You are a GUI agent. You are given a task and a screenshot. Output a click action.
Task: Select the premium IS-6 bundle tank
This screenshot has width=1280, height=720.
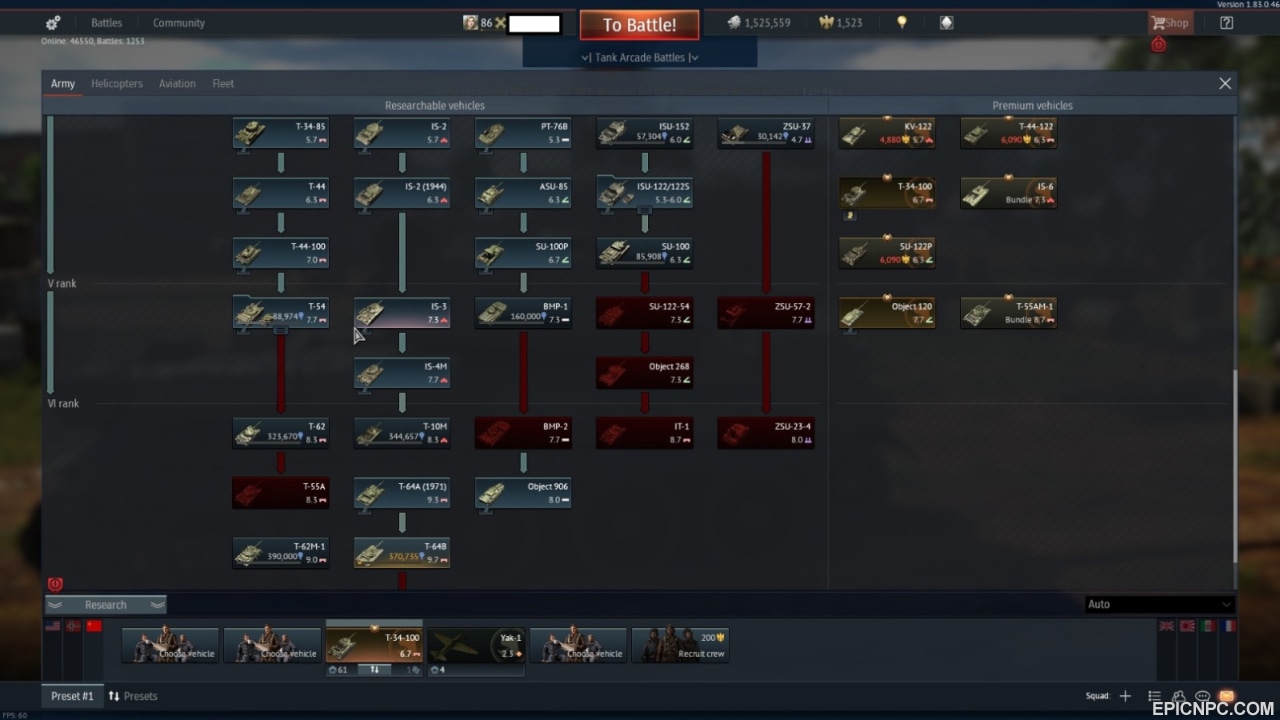click(x=1009, y=193)
